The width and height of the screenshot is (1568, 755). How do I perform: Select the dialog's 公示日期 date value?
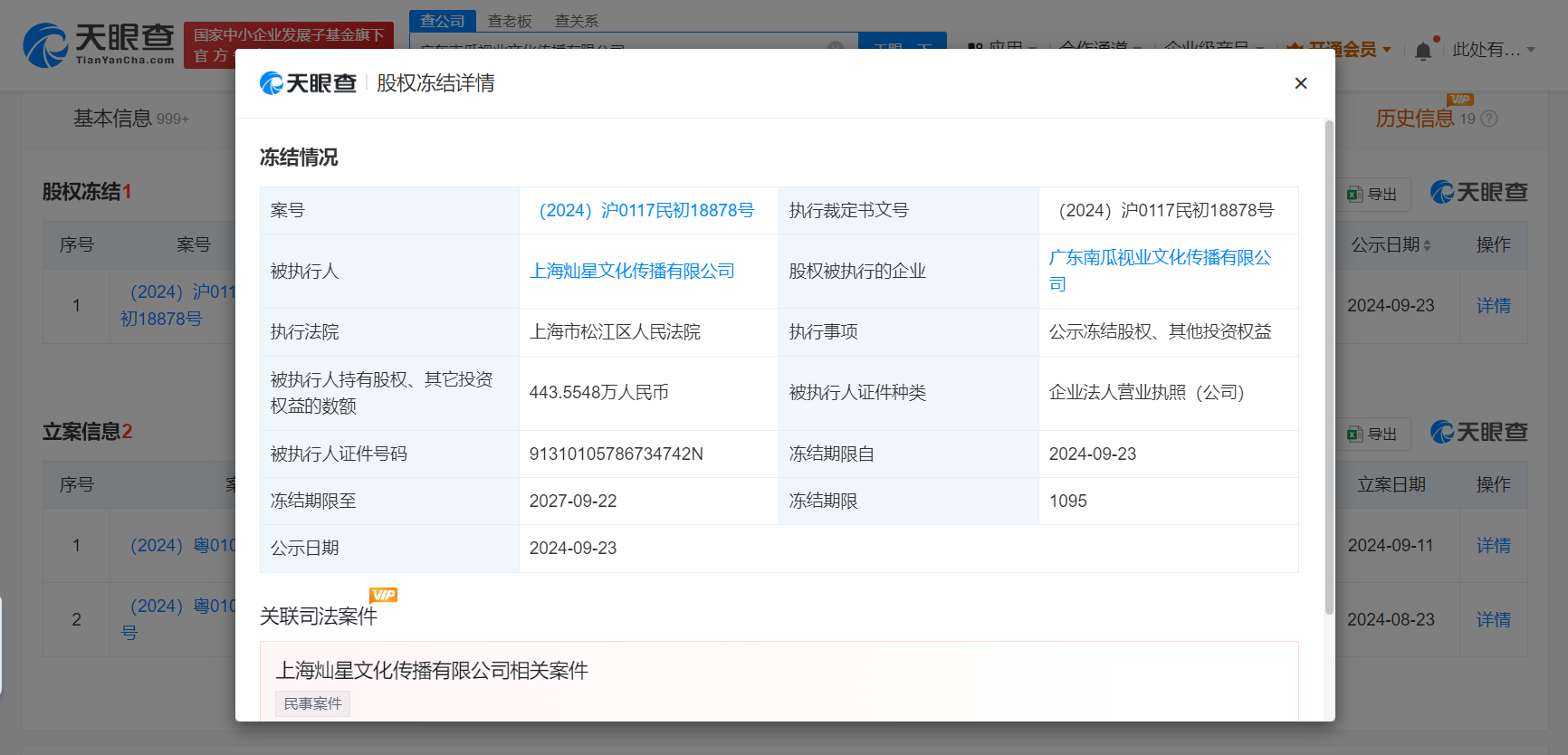coord(572,549)
